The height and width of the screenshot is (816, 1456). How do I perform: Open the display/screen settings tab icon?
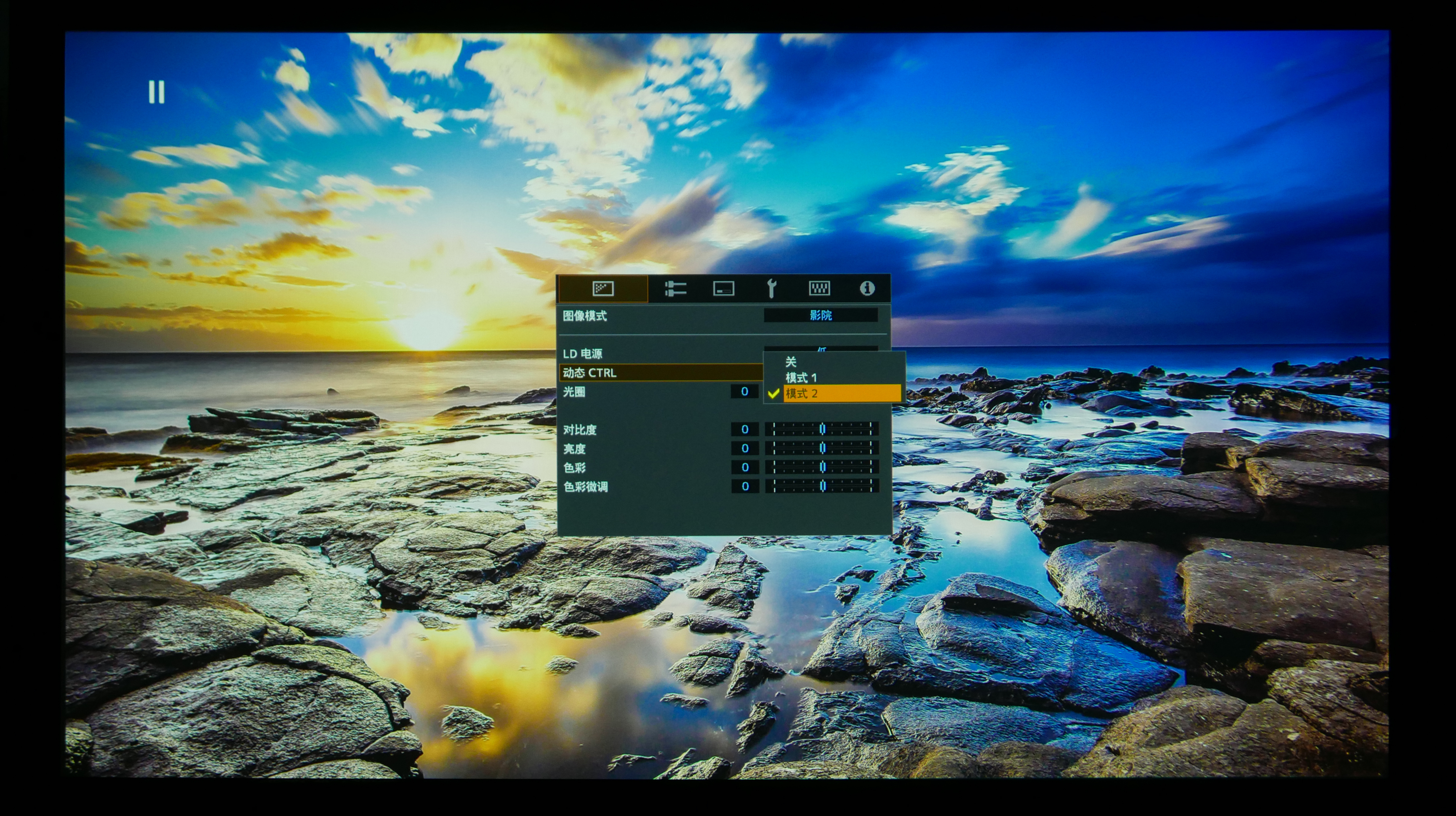(x=723, y=288)
